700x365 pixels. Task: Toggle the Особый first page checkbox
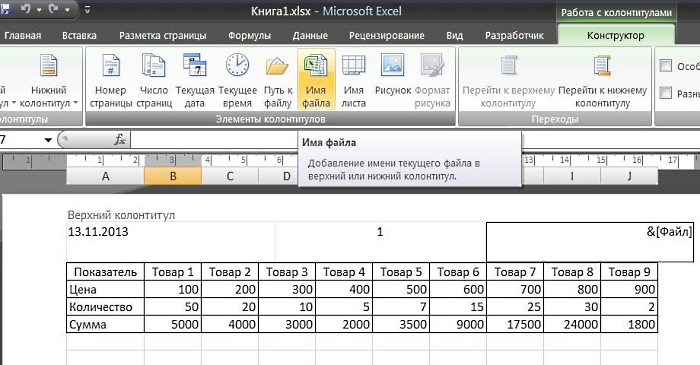666,66
